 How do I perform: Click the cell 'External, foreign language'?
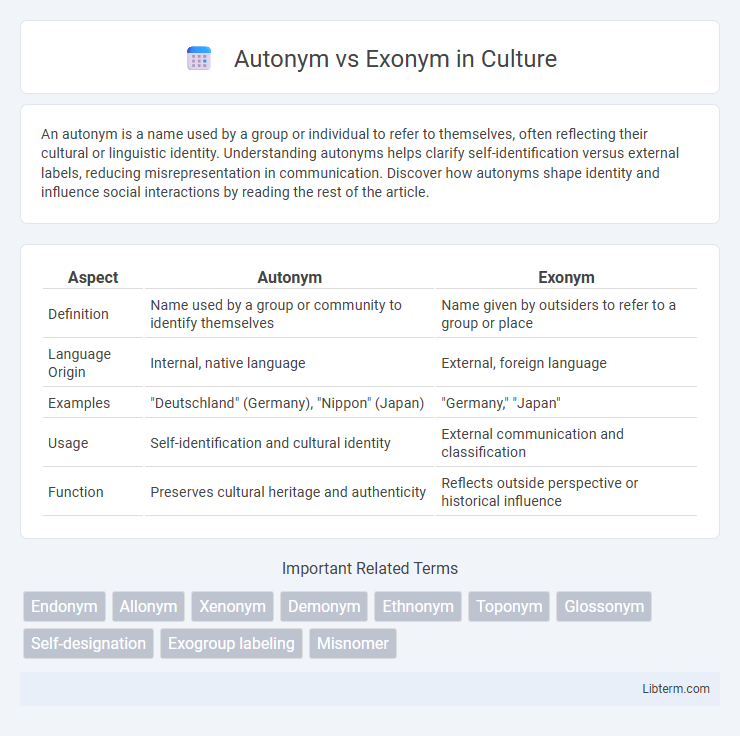tap(566, 363)
